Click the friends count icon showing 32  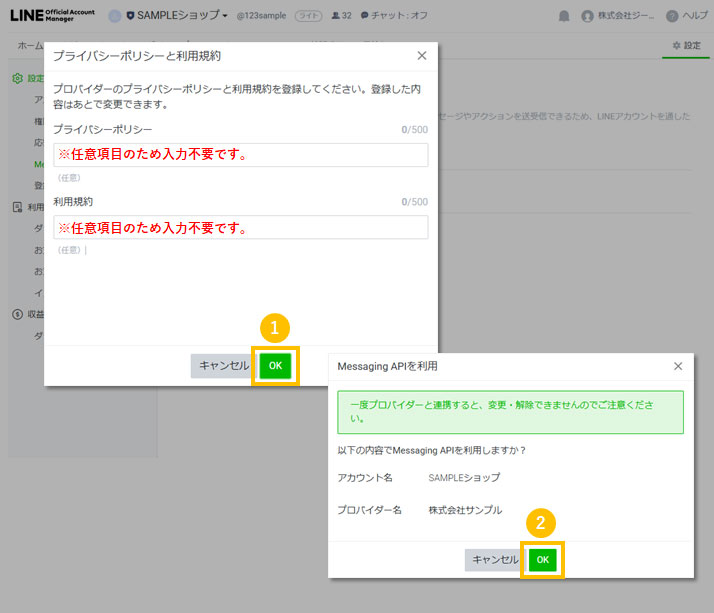pyautogui.click(x=340, y=16)
